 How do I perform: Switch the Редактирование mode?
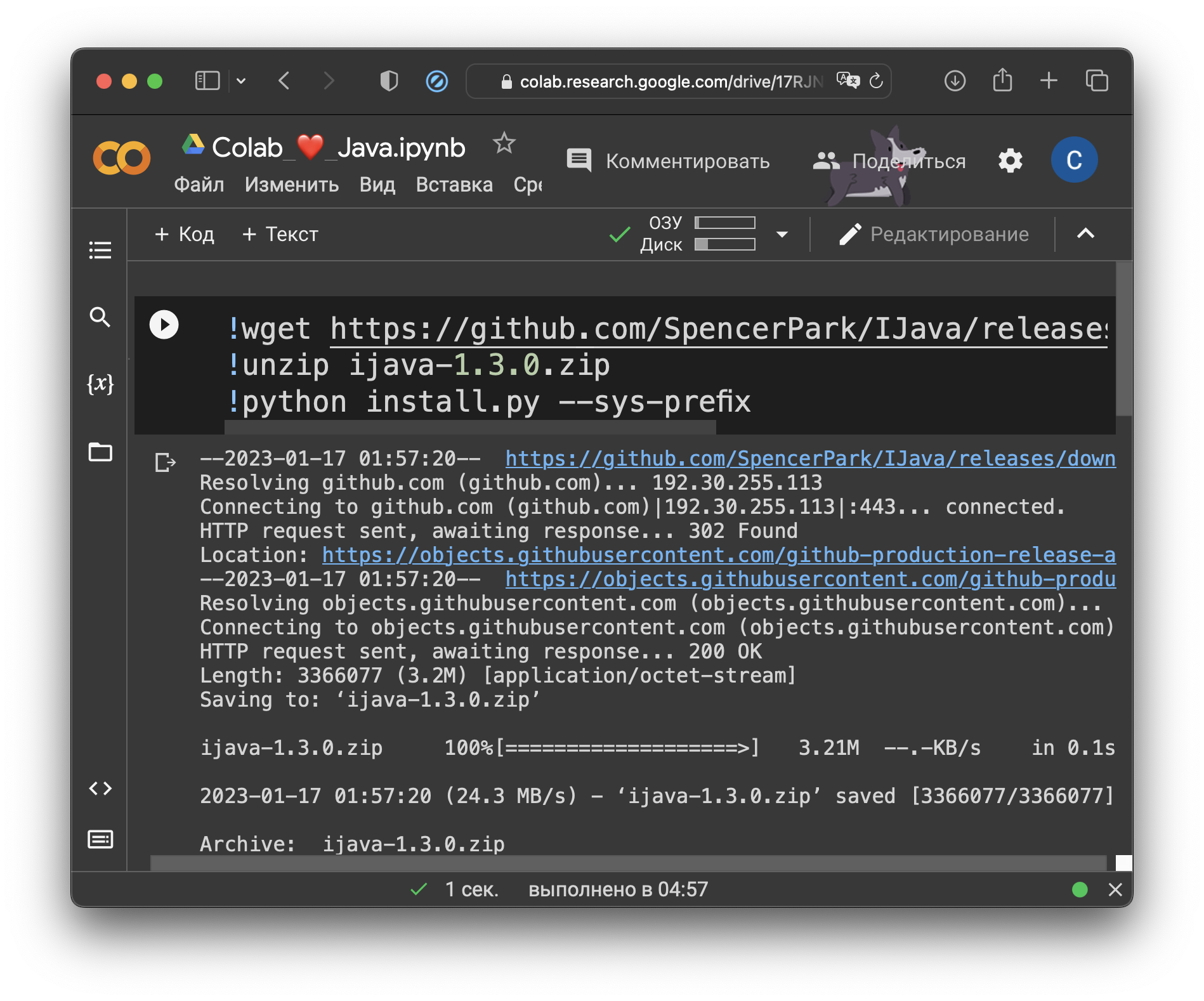(x=934, y=234)
